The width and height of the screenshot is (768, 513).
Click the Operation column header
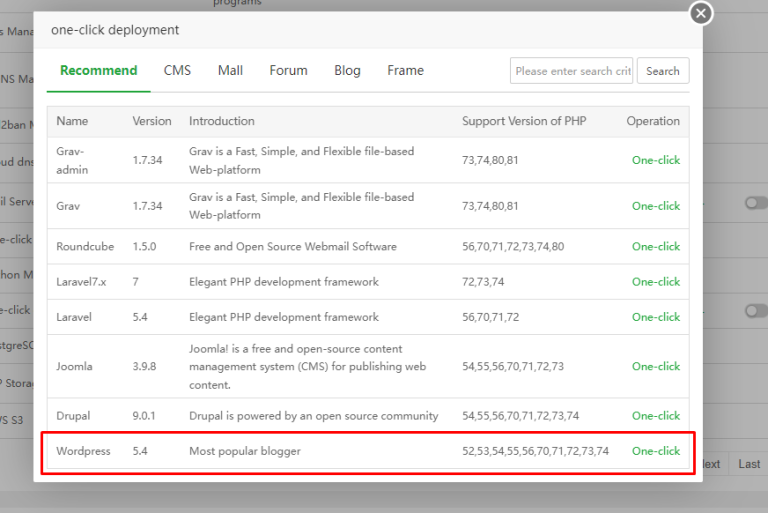coord(653,121)
